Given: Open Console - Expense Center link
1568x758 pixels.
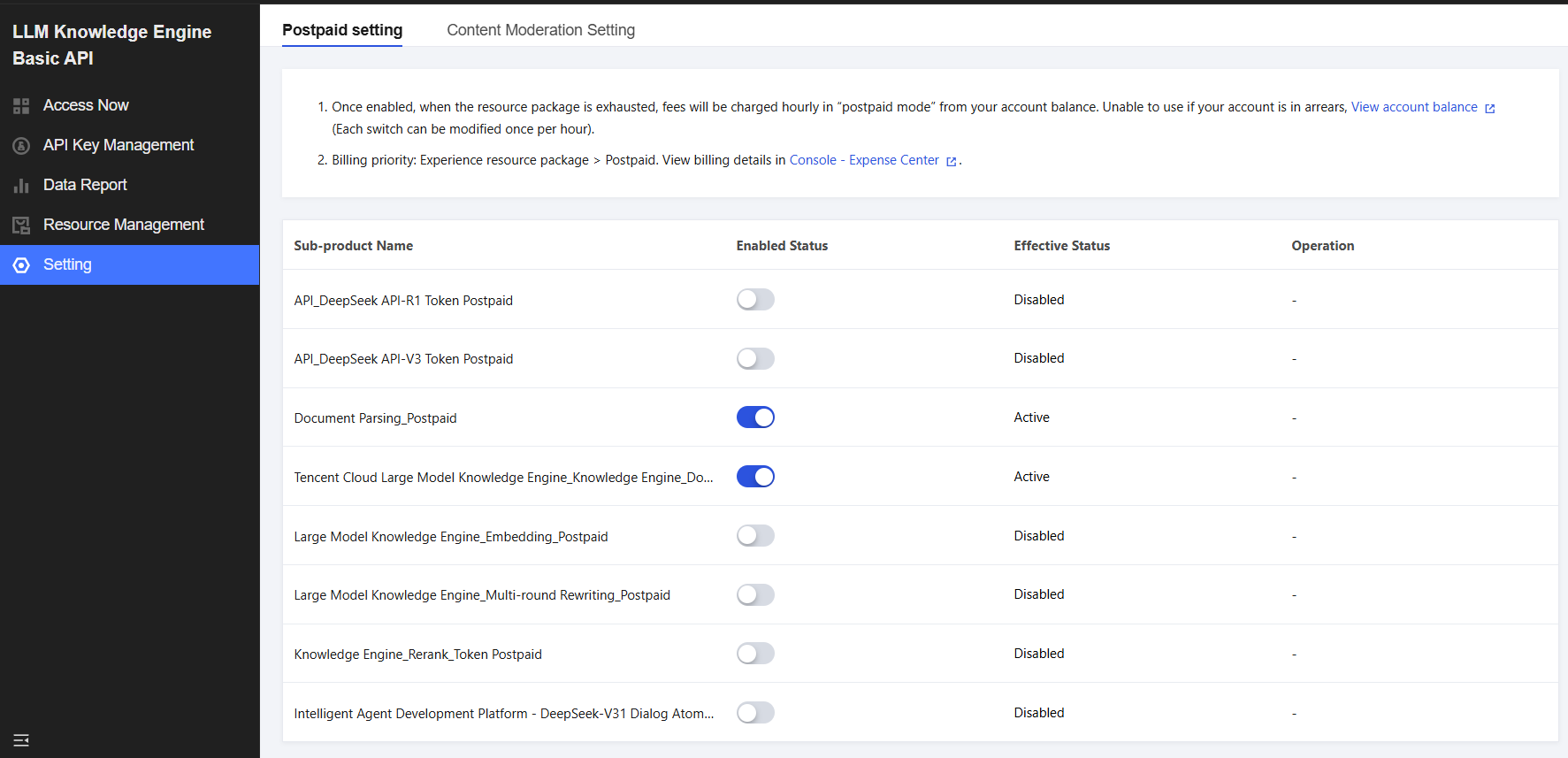Looking at the screenshot, I should pyautogui.click(x=863, y=160).
